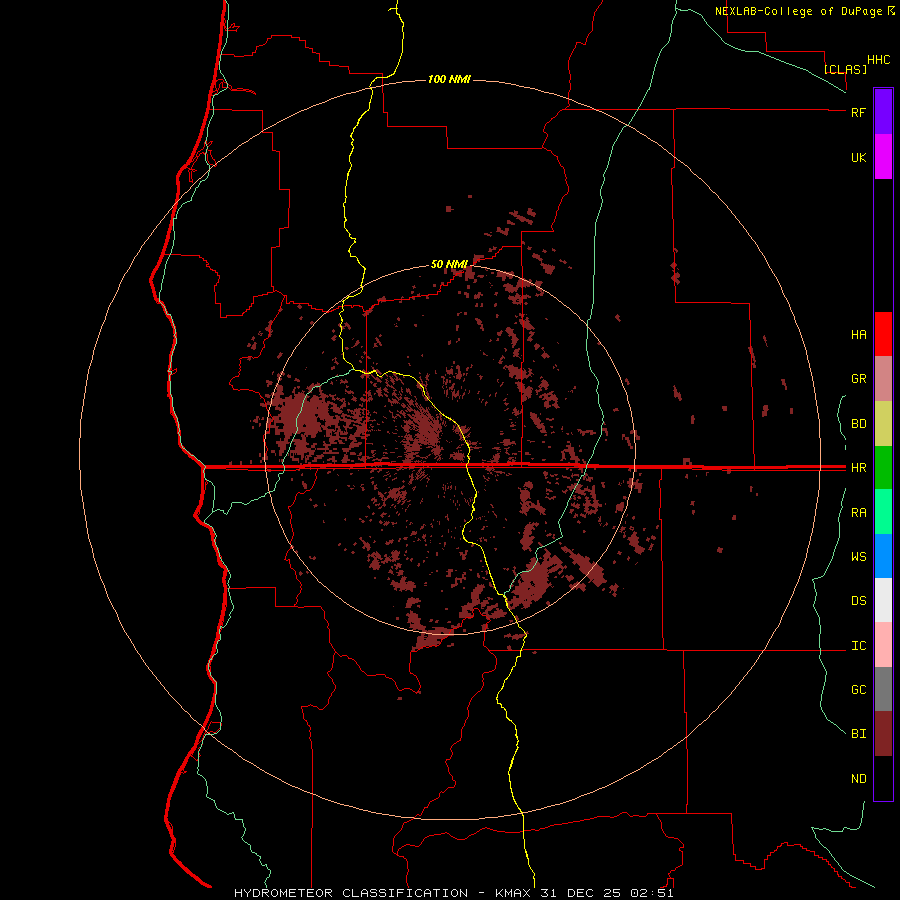Select the IC light-pink legend swatch
The width and height of the screenshot is (900, 900).
883,645
